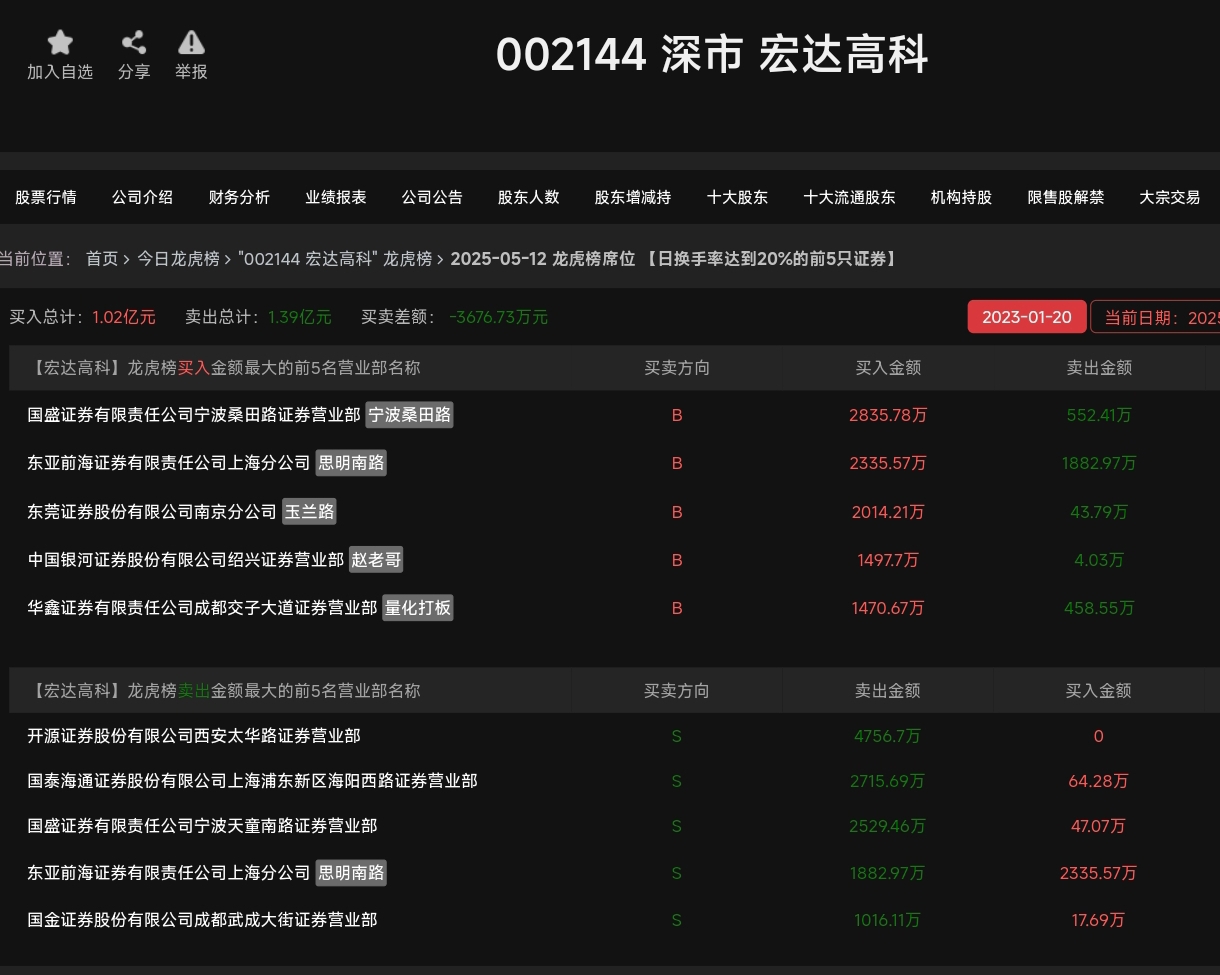
Task: Open the 机构持股 tab
Action: (961, 197)
